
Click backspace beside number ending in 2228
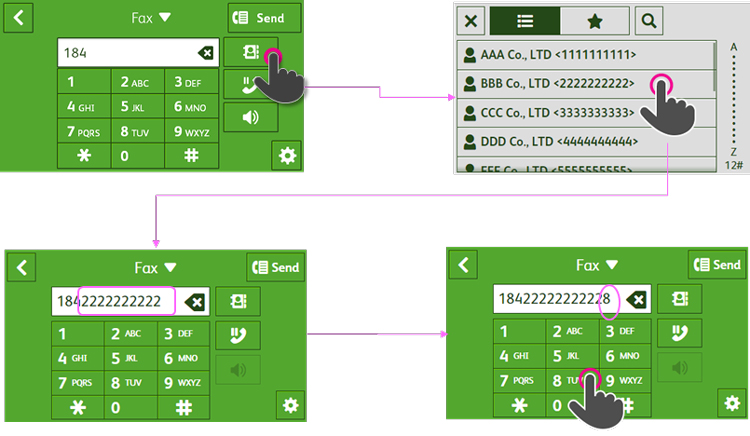[636, 300]
